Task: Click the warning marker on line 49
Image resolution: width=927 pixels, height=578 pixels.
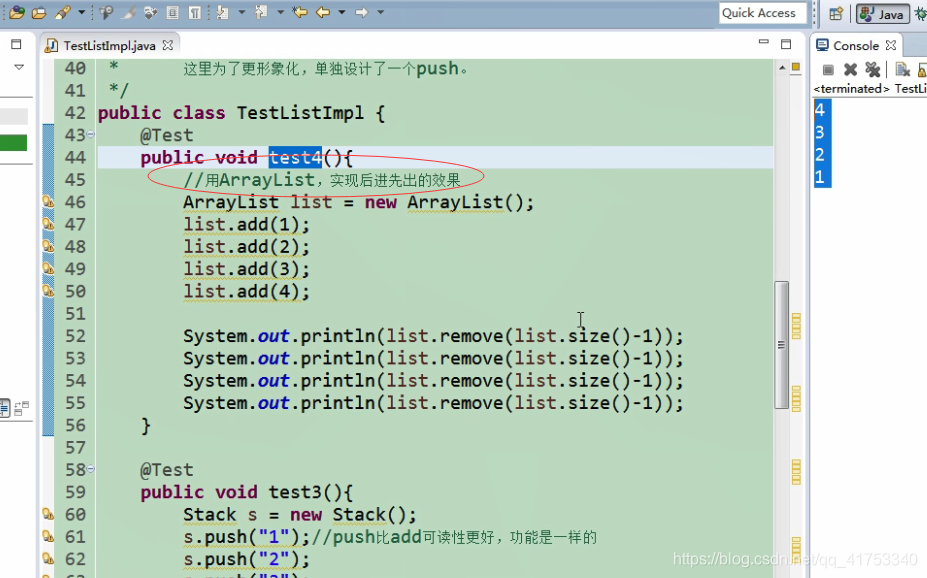Action: pyautogui.click(x=48, y=269)
